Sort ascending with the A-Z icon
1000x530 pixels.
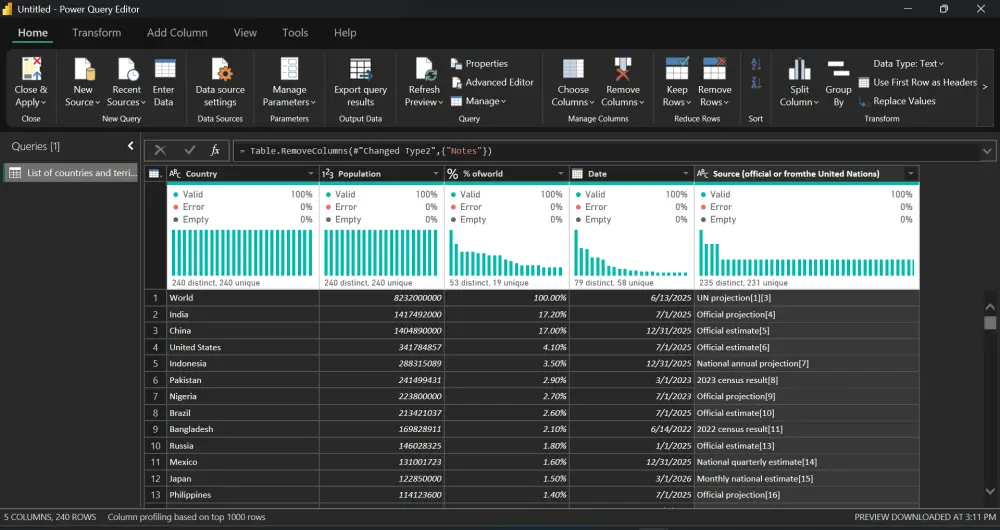coord(756,64)
